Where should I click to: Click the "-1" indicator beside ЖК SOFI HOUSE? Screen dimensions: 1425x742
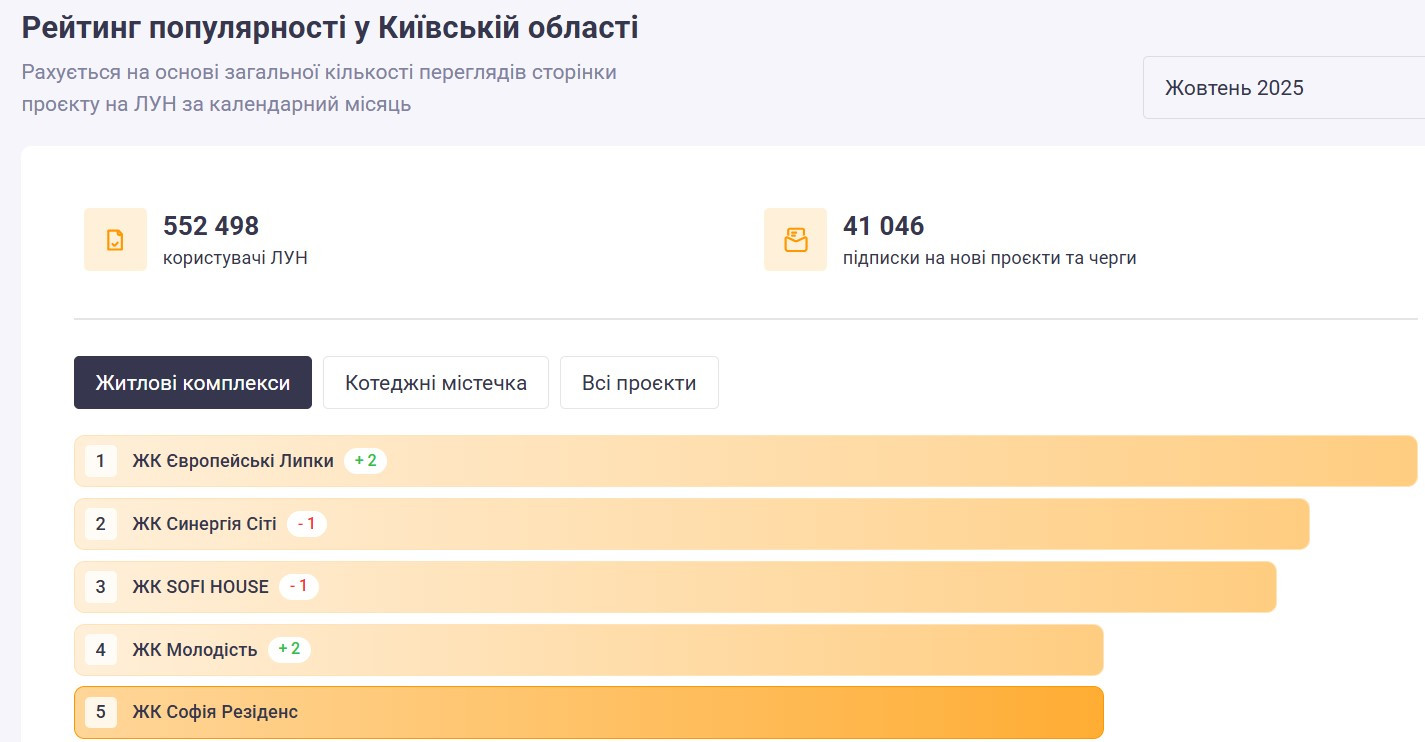(x=298, y=587)
